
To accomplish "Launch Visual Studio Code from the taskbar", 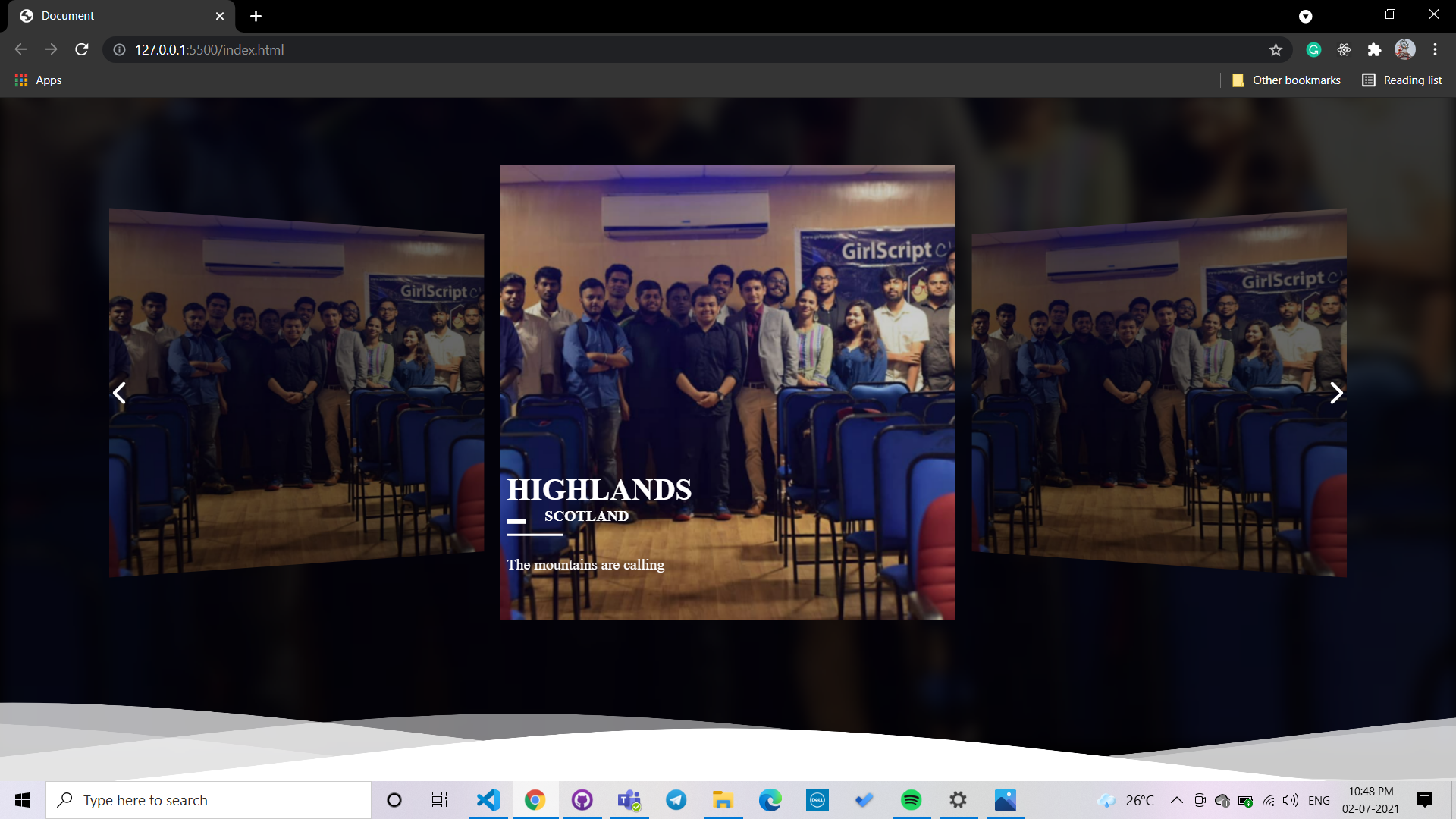I will 488,800.
